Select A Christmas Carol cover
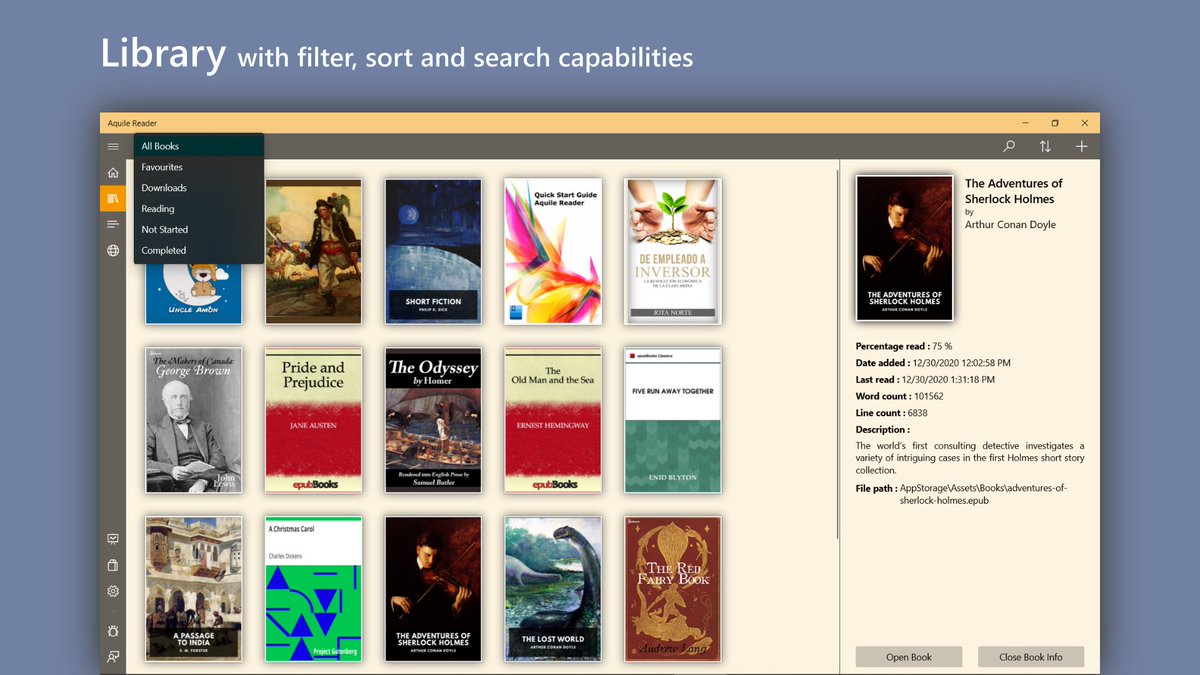 click(x=314, y=589)
